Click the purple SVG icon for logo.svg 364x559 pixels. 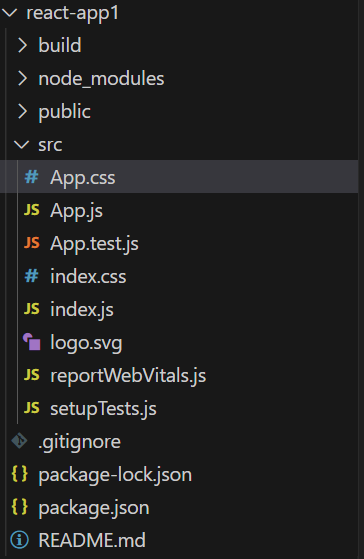coord(31,342)
